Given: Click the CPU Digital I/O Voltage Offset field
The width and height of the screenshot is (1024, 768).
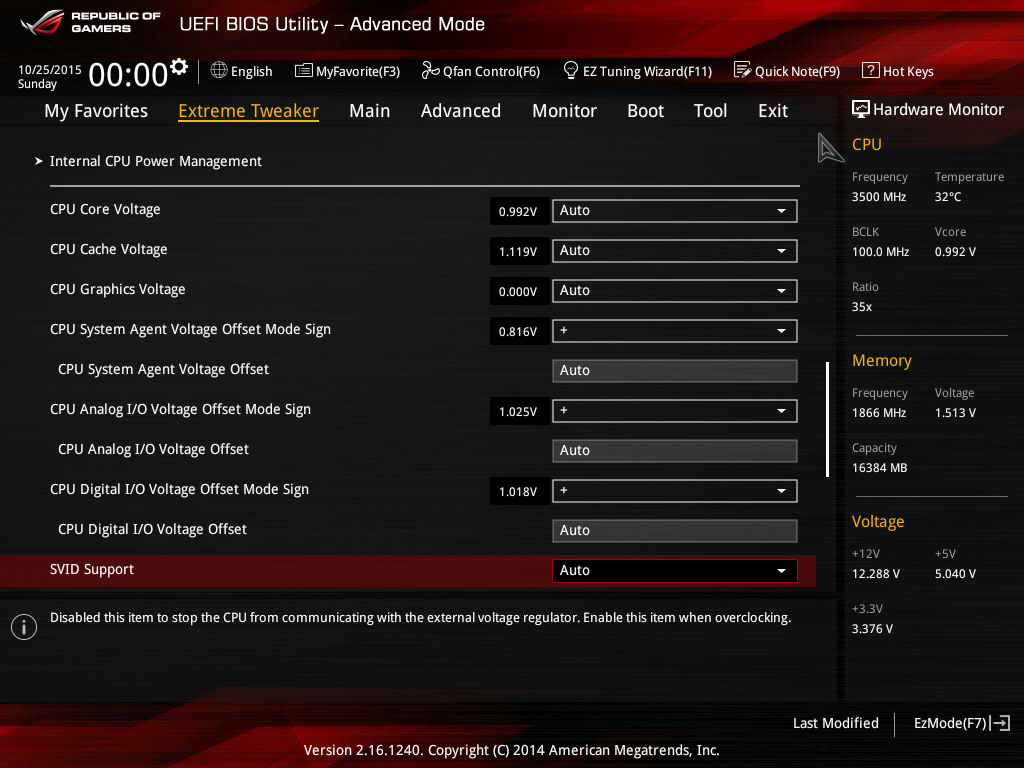Looking at the screenshot, I should tap(675, 531).
